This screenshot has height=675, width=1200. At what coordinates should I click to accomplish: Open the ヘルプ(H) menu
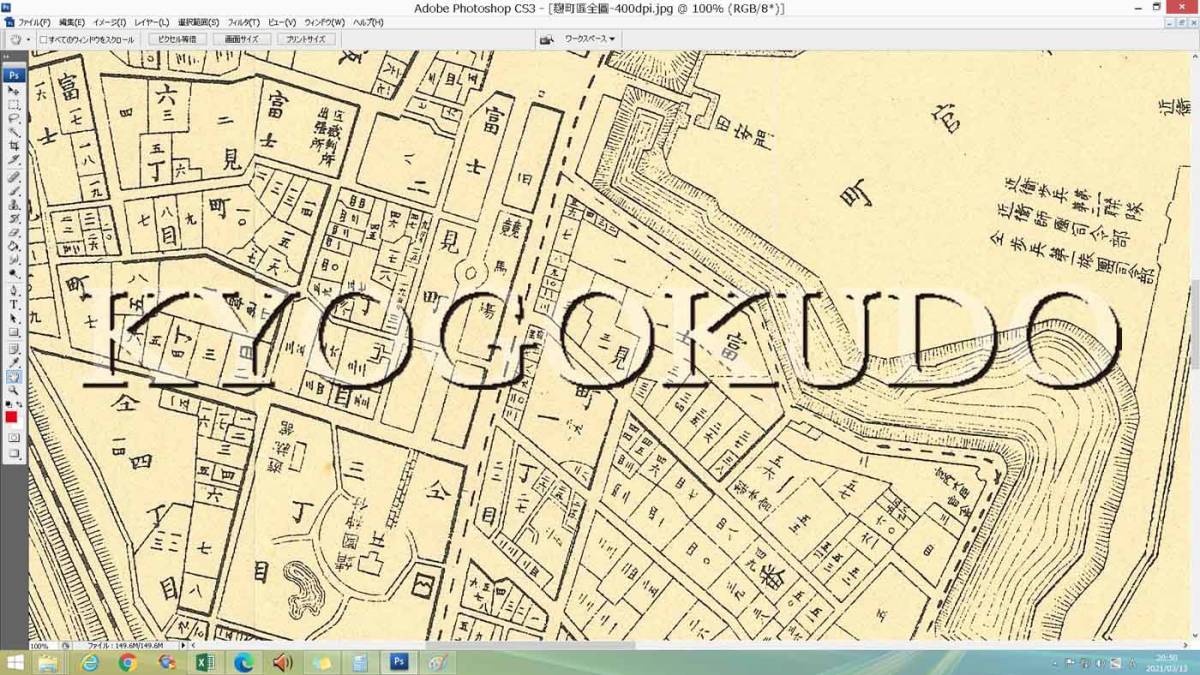(368, 22)
